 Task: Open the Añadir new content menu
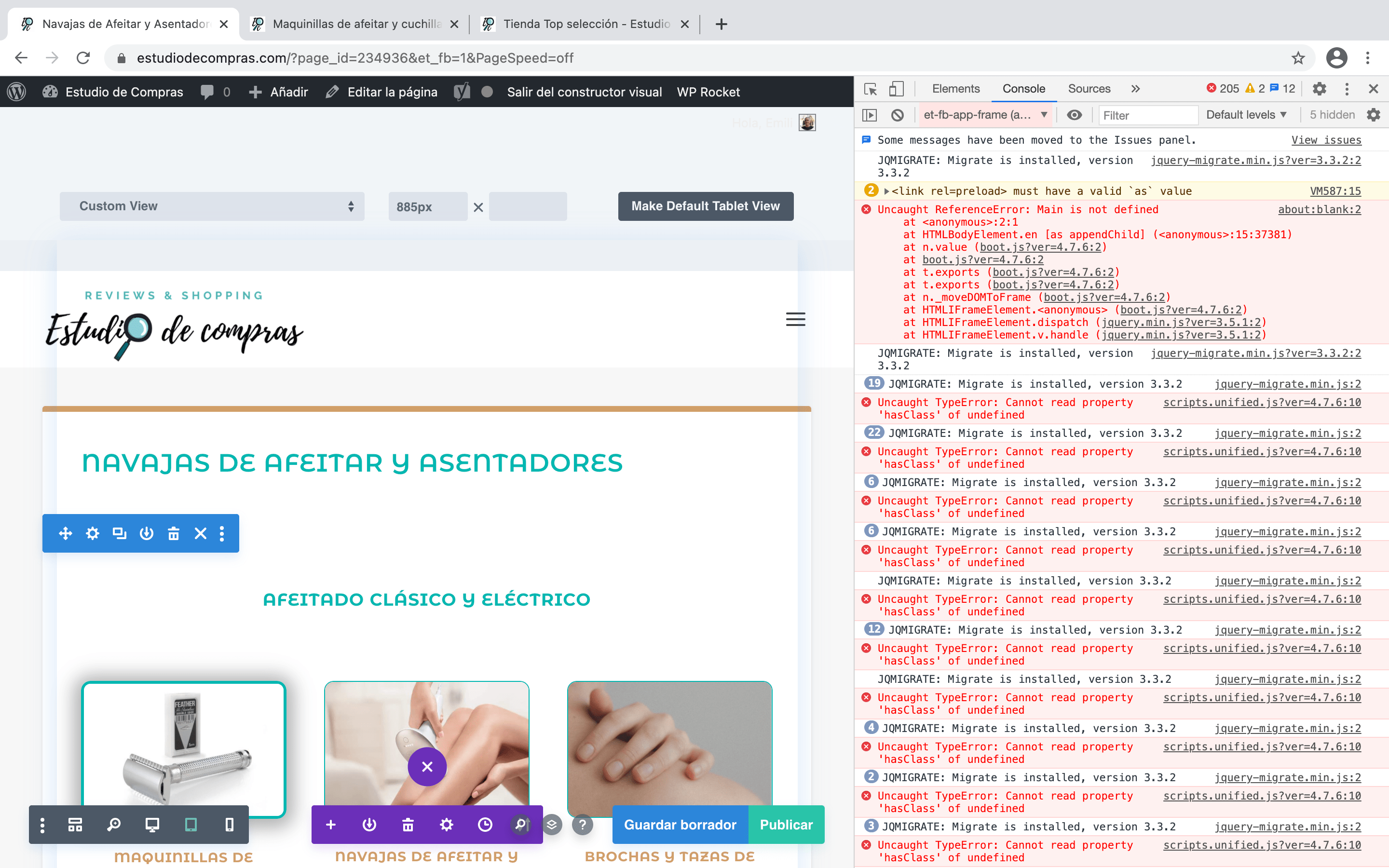pos(278,93)
